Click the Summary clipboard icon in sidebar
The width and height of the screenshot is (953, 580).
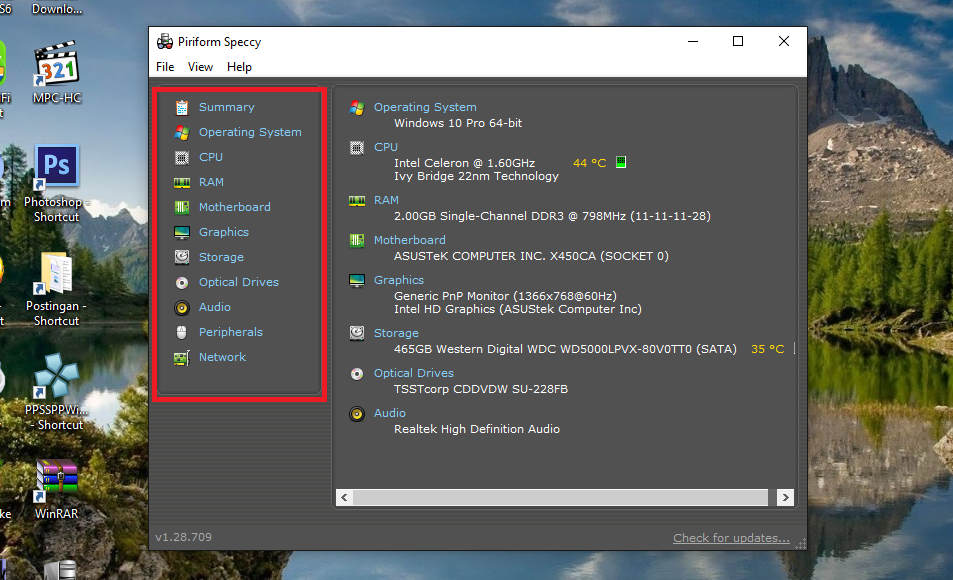[182, 108]
